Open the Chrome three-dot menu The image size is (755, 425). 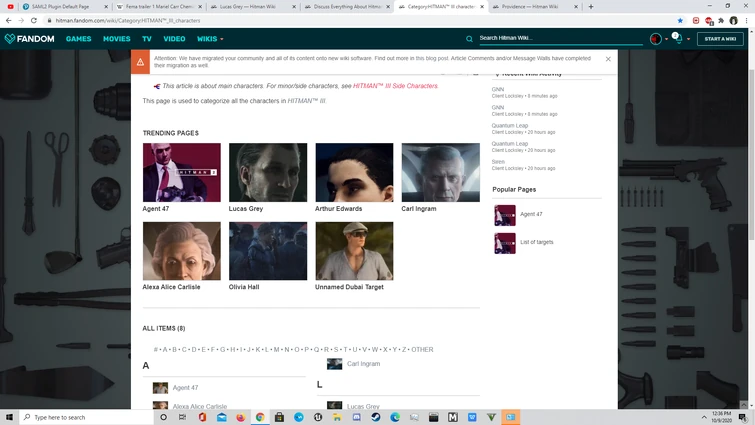point(746,21)
